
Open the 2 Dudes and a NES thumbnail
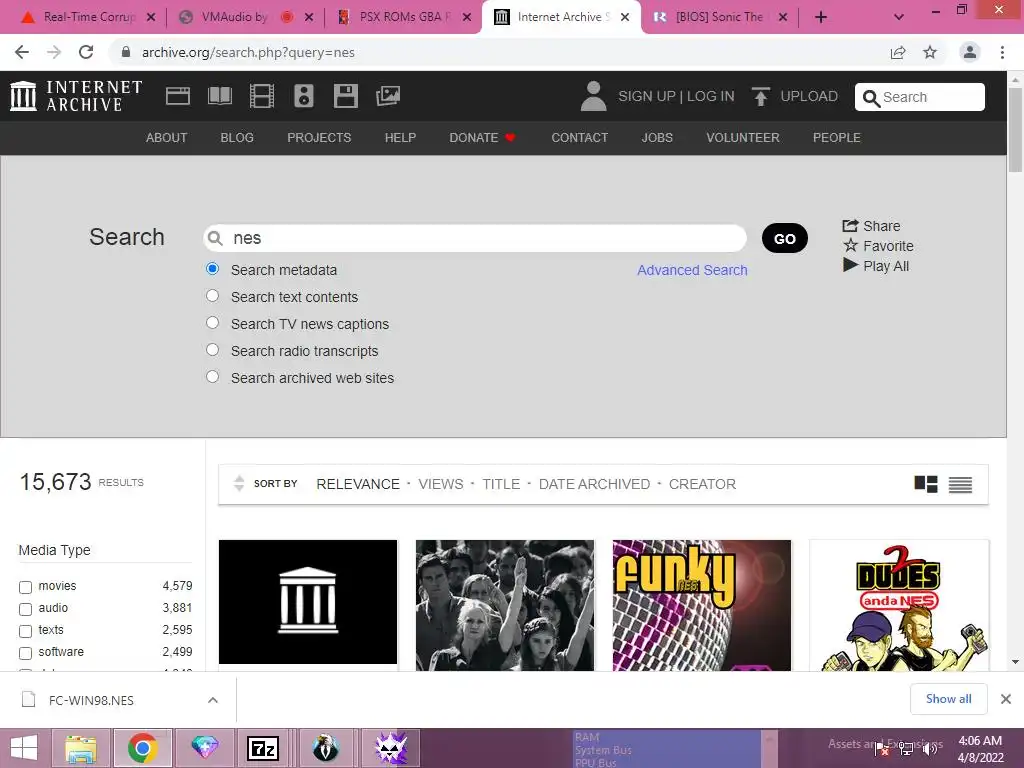[x=899, y=605]
